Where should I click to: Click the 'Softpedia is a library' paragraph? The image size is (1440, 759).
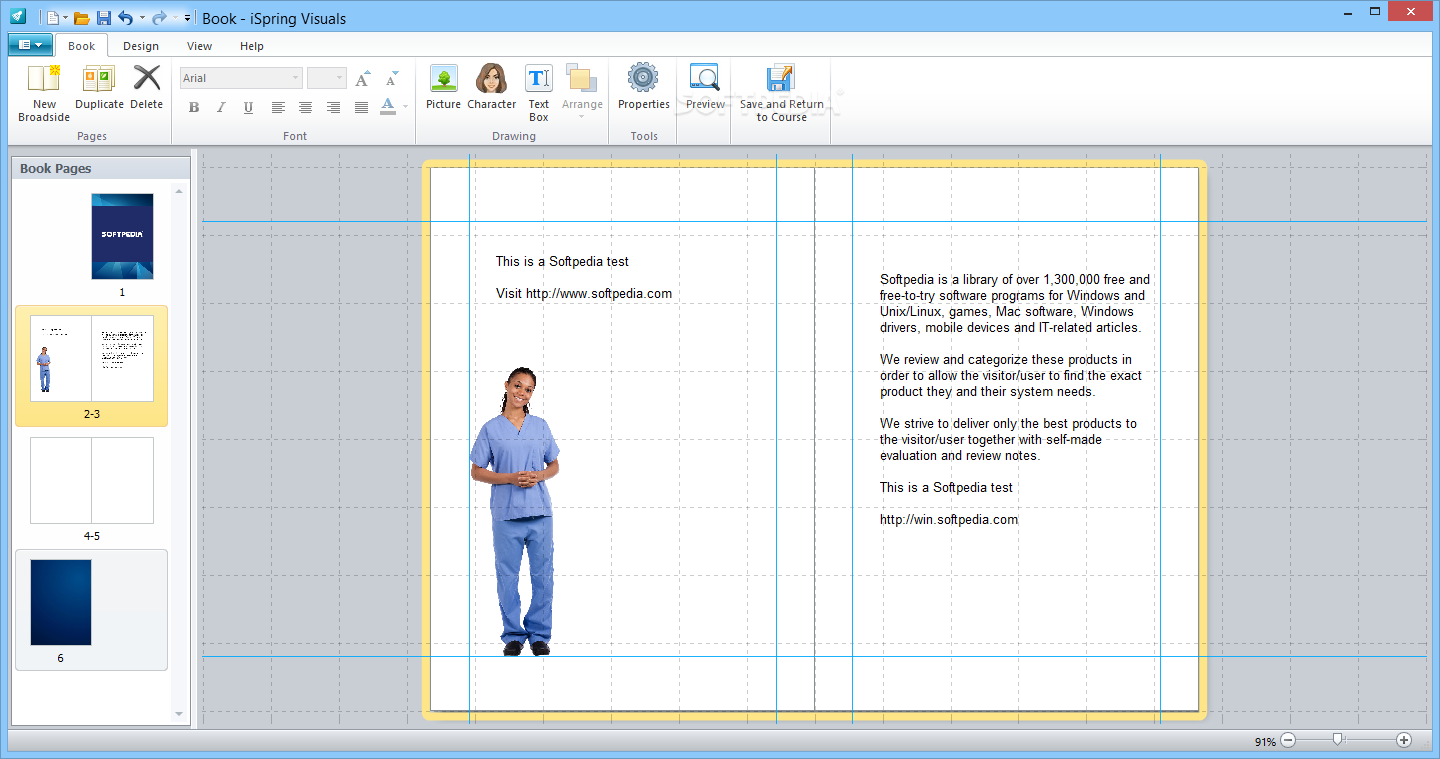click(x=1015, y=303)
